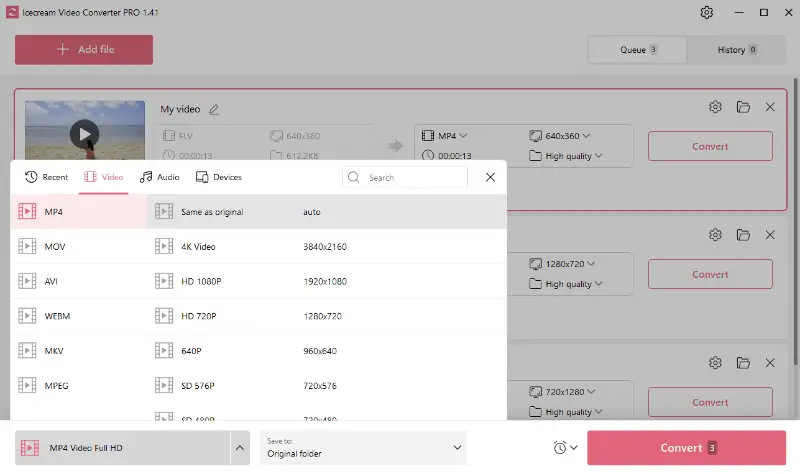Open the Audio tab in format picker

pos(160,177)
